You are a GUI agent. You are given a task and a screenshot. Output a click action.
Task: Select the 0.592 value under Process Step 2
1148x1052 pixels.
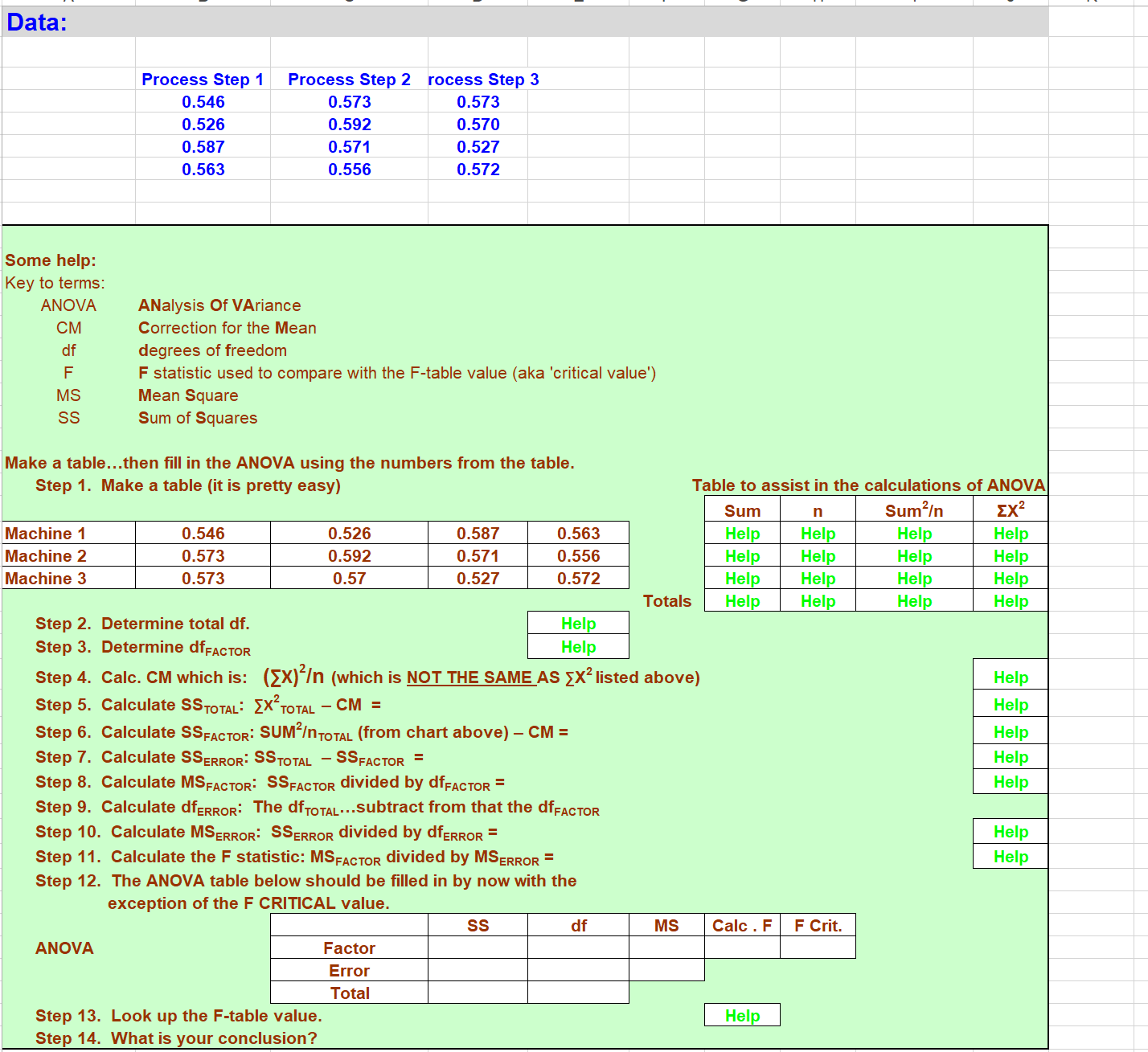(x=350, y=124)
